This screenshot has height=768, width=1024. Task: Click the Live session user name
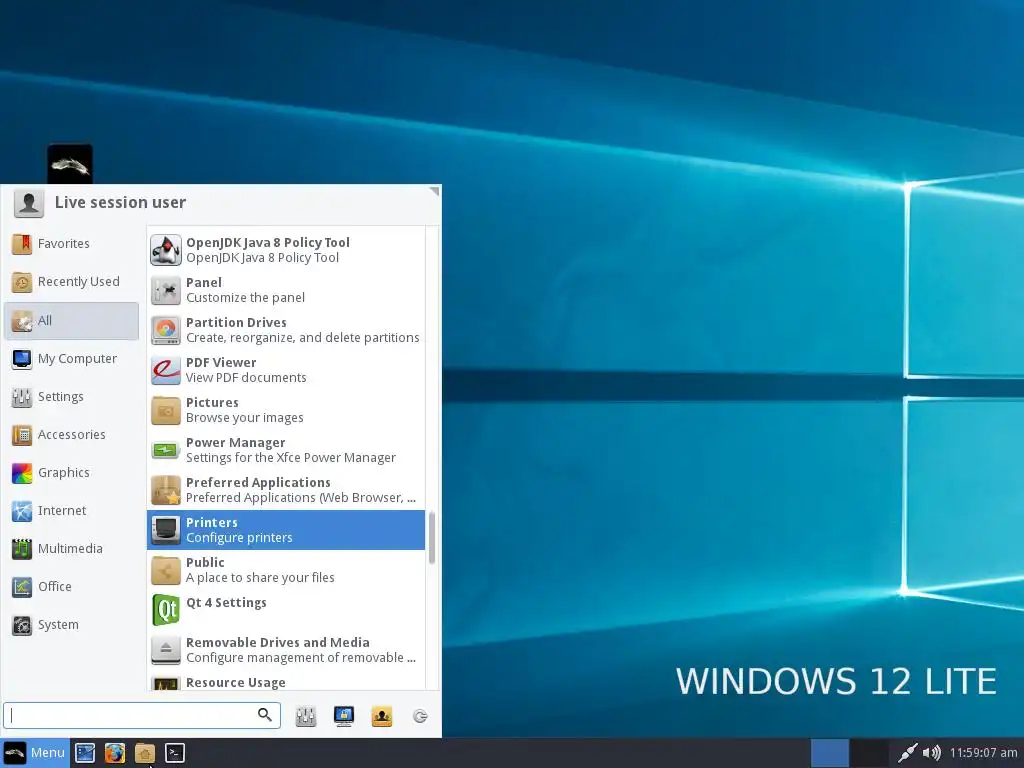click(120, 202)
